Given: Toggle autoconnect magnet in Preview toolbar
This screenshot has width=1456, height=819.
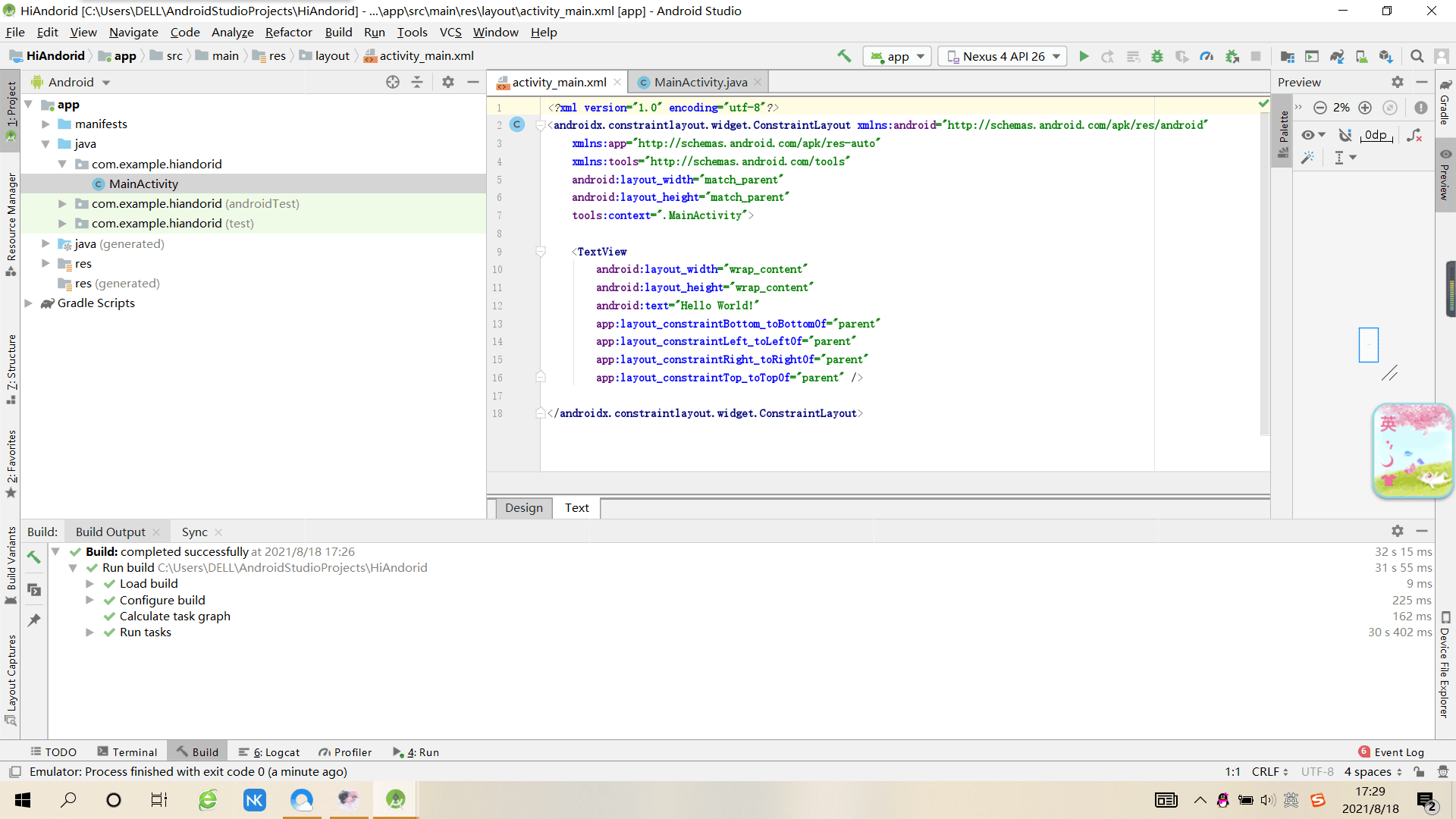Looking at the screenshot, I should [x=1345, y=135].
